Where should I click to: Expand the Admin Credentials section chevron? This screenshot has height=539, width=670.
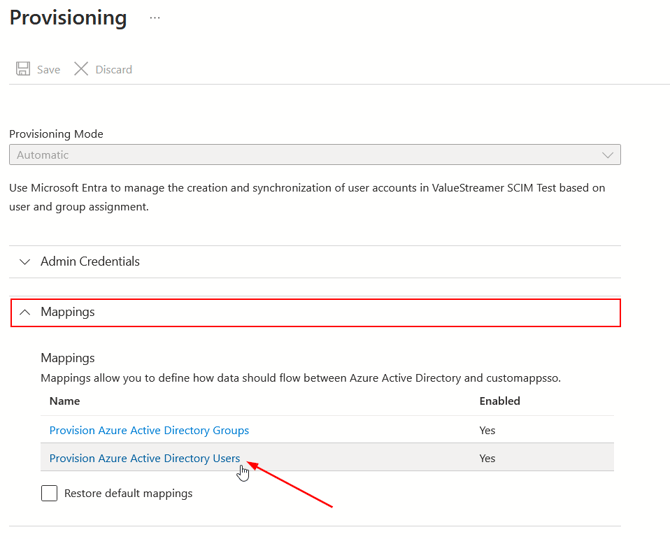coord(25,262)
